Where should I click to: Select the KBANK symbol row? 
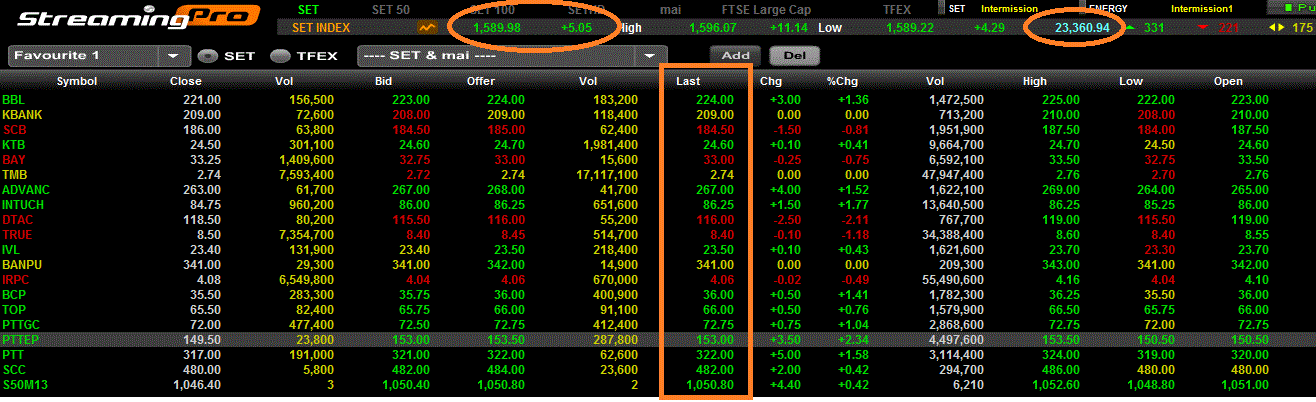point(22,115)
